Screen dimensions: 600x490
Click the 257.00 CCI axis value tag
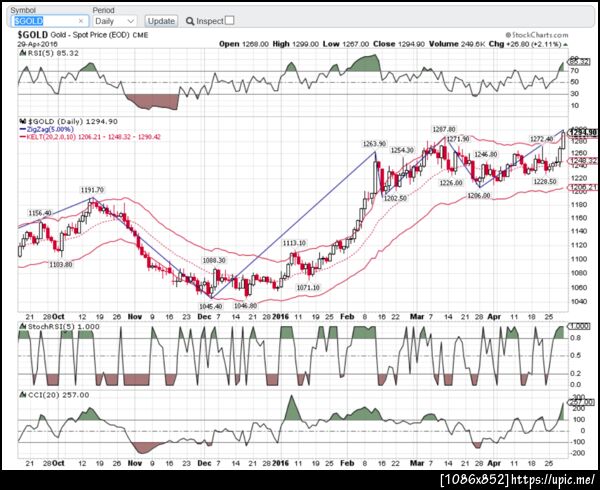(581, 402)
